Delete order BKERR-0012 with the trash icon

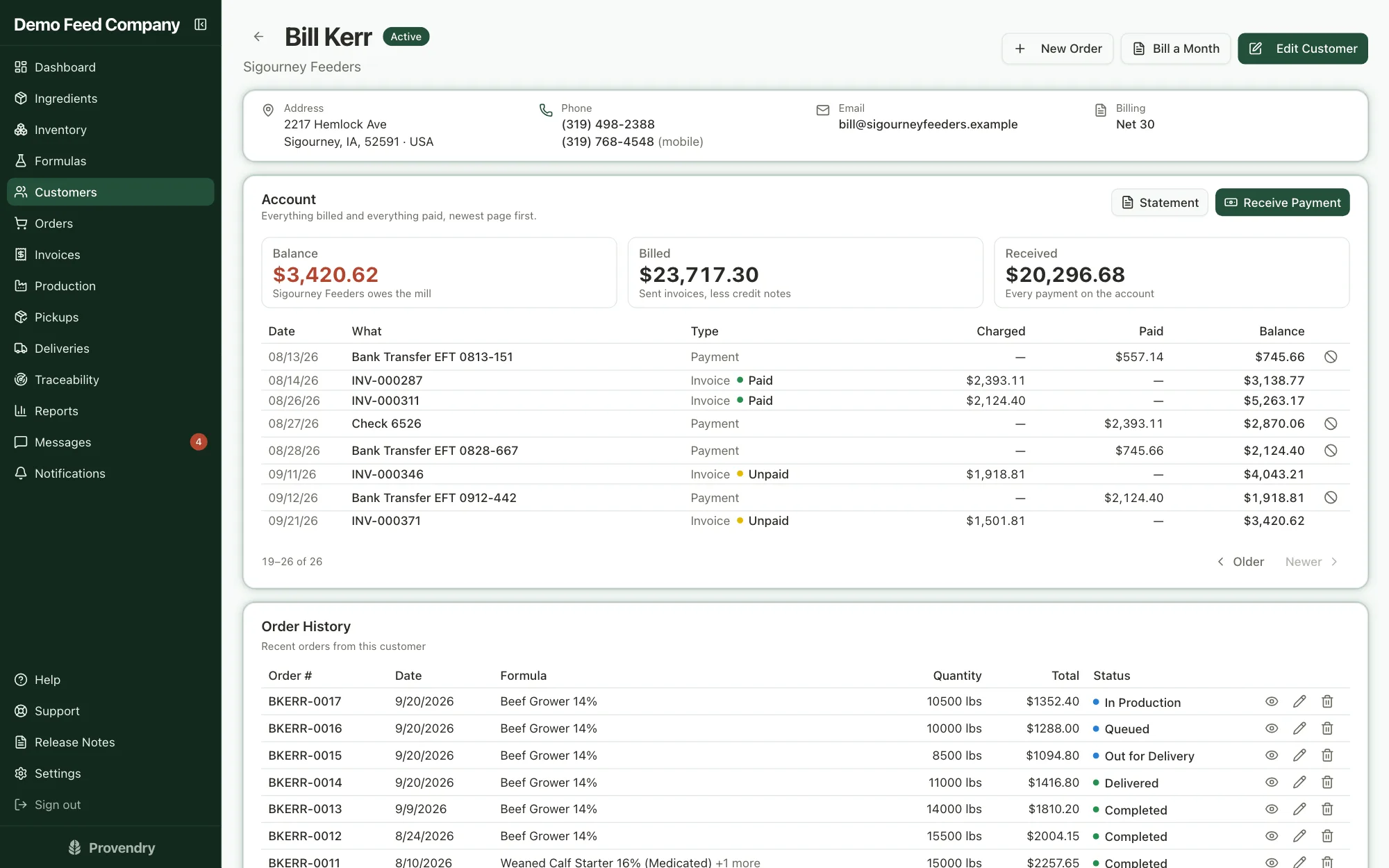pyautogui.click(x=1327, y=836)
